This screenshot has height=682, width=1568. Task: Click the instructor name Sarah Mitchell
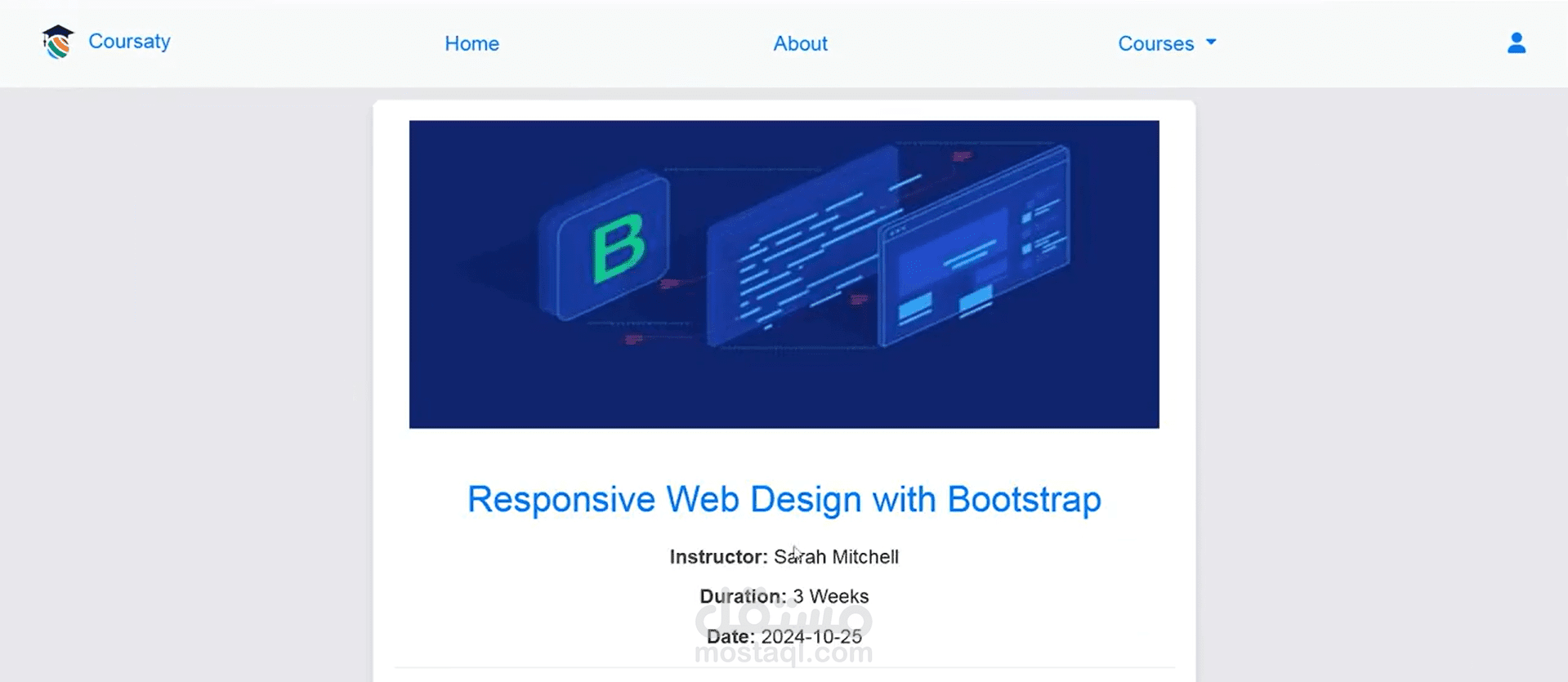click(x=836, y=557)
